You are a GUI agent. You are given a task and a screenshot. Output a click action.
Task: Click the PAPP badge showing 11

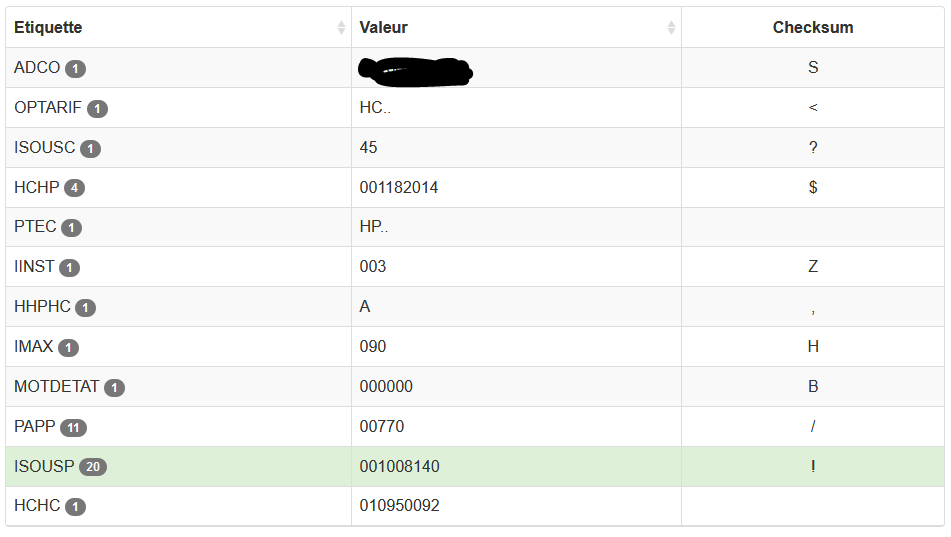pyautogui.click(x=73, y=428)
